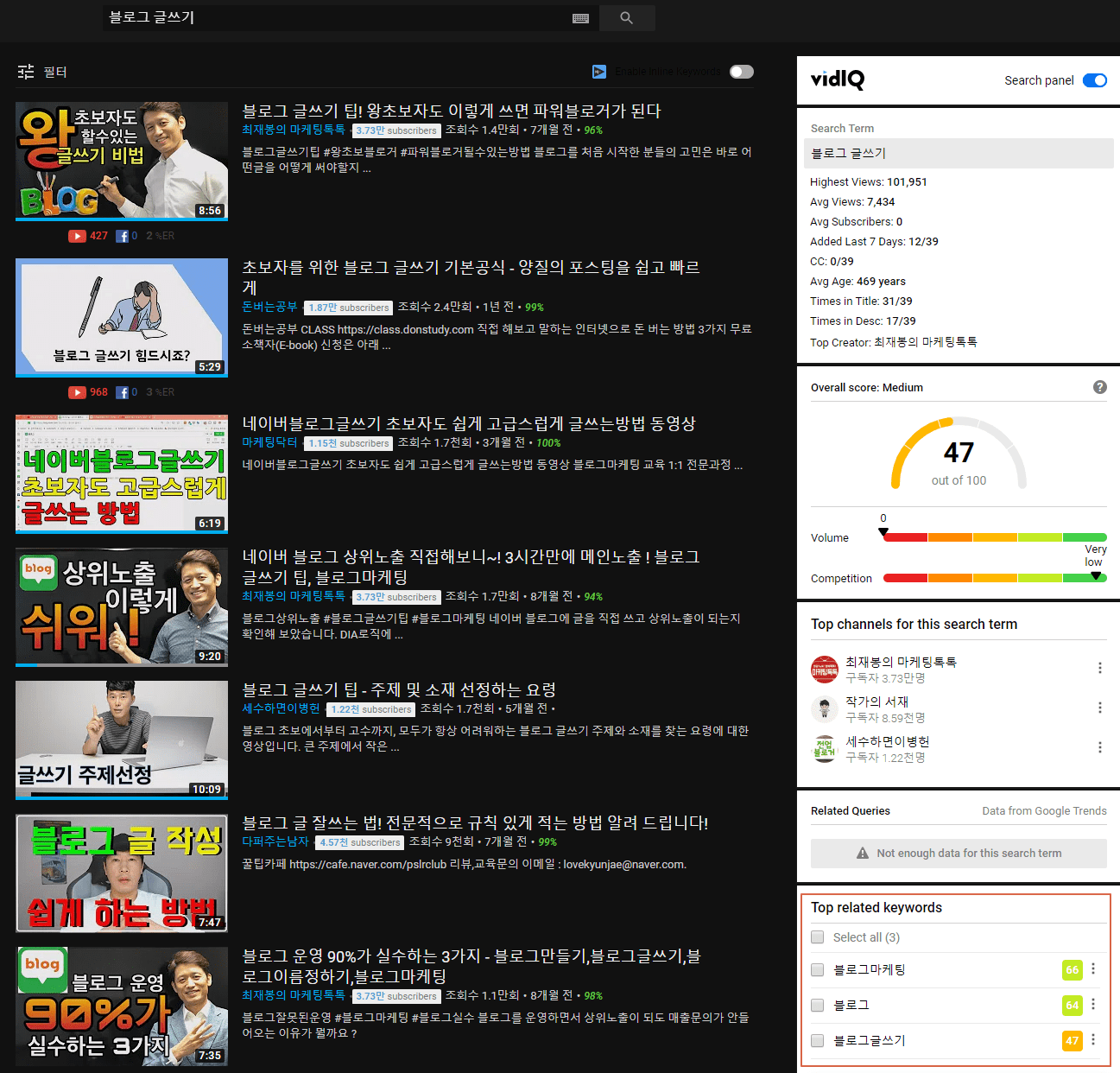Viewport: 1120px width, 1073px height.
Task: Click thumbnail 블로그 글 작성 쉽게 하는 방법
Action: pos(122,873)
